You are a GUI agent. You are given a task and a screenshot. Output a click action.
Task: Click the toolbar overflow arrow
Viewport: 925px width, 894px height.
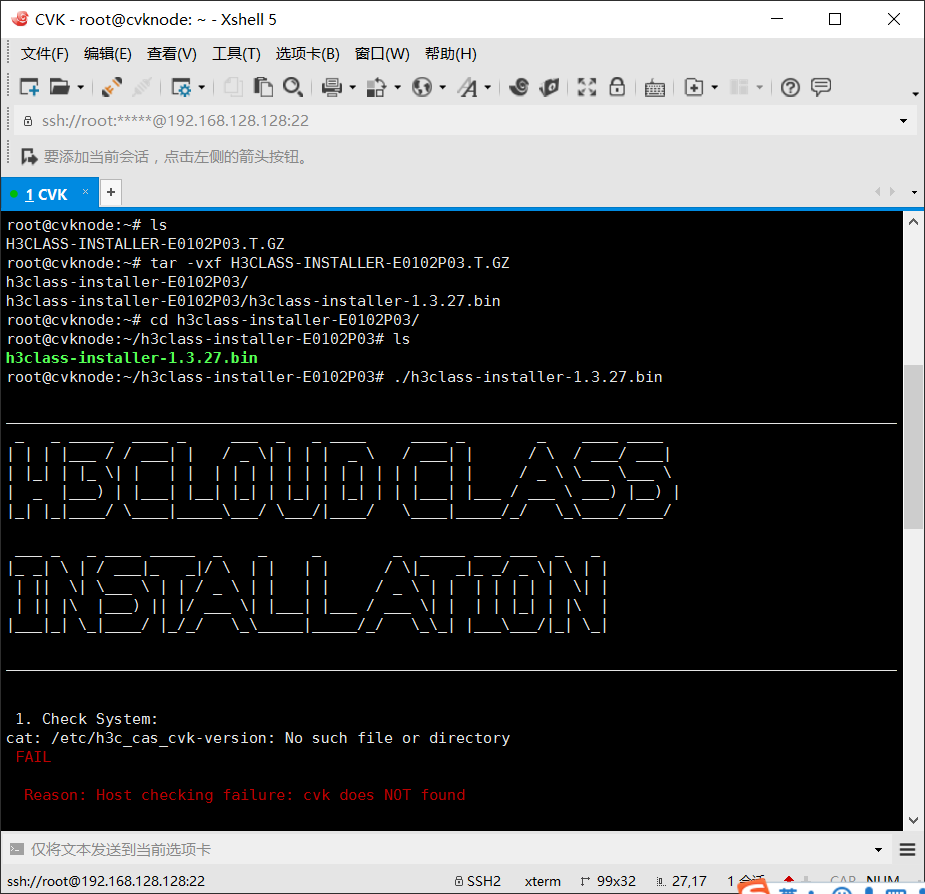(x=915, y=94)
